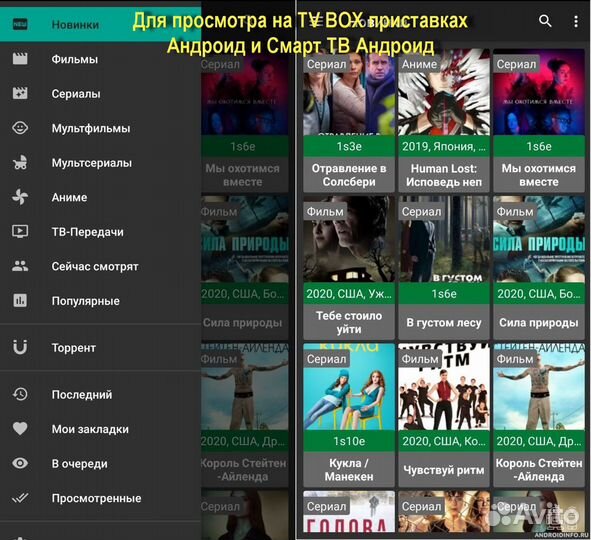Click the 2020, США, Ко... info label

coord(444,441)
